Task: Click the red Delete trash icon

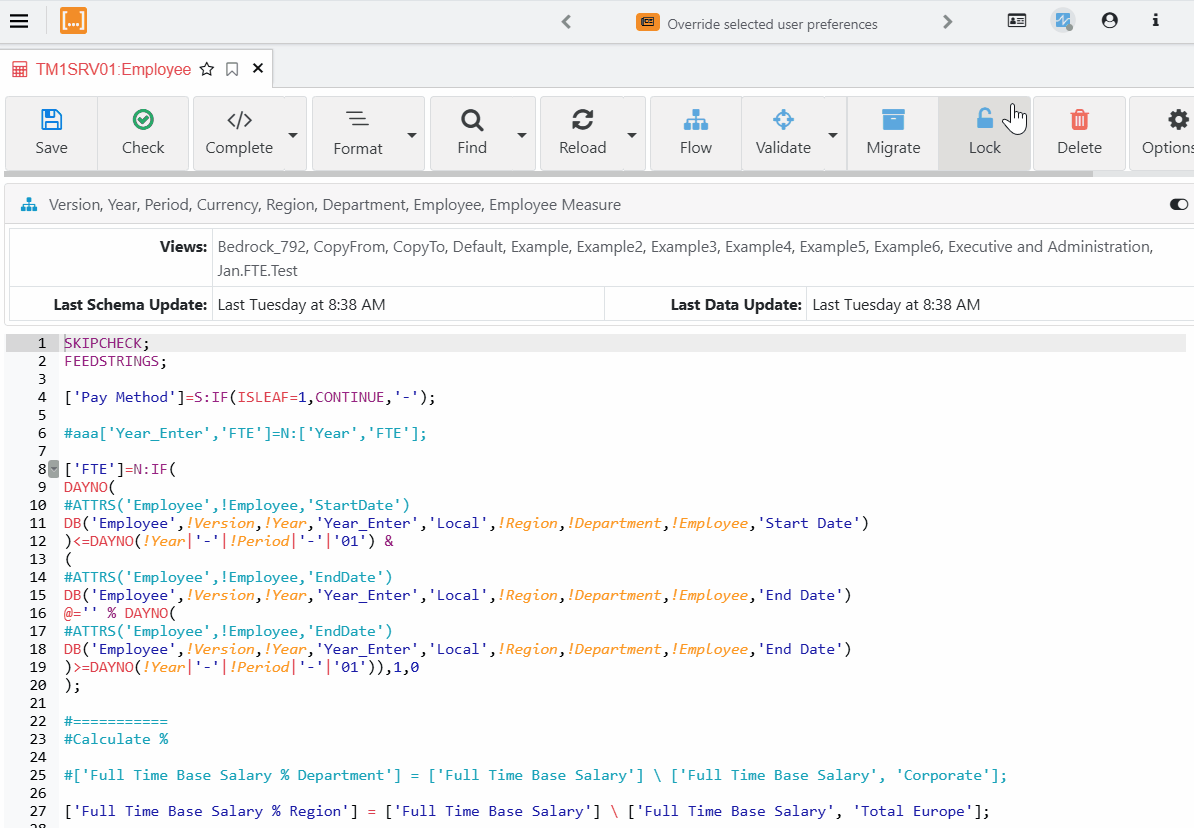Action: click(x=1079, y=120)
